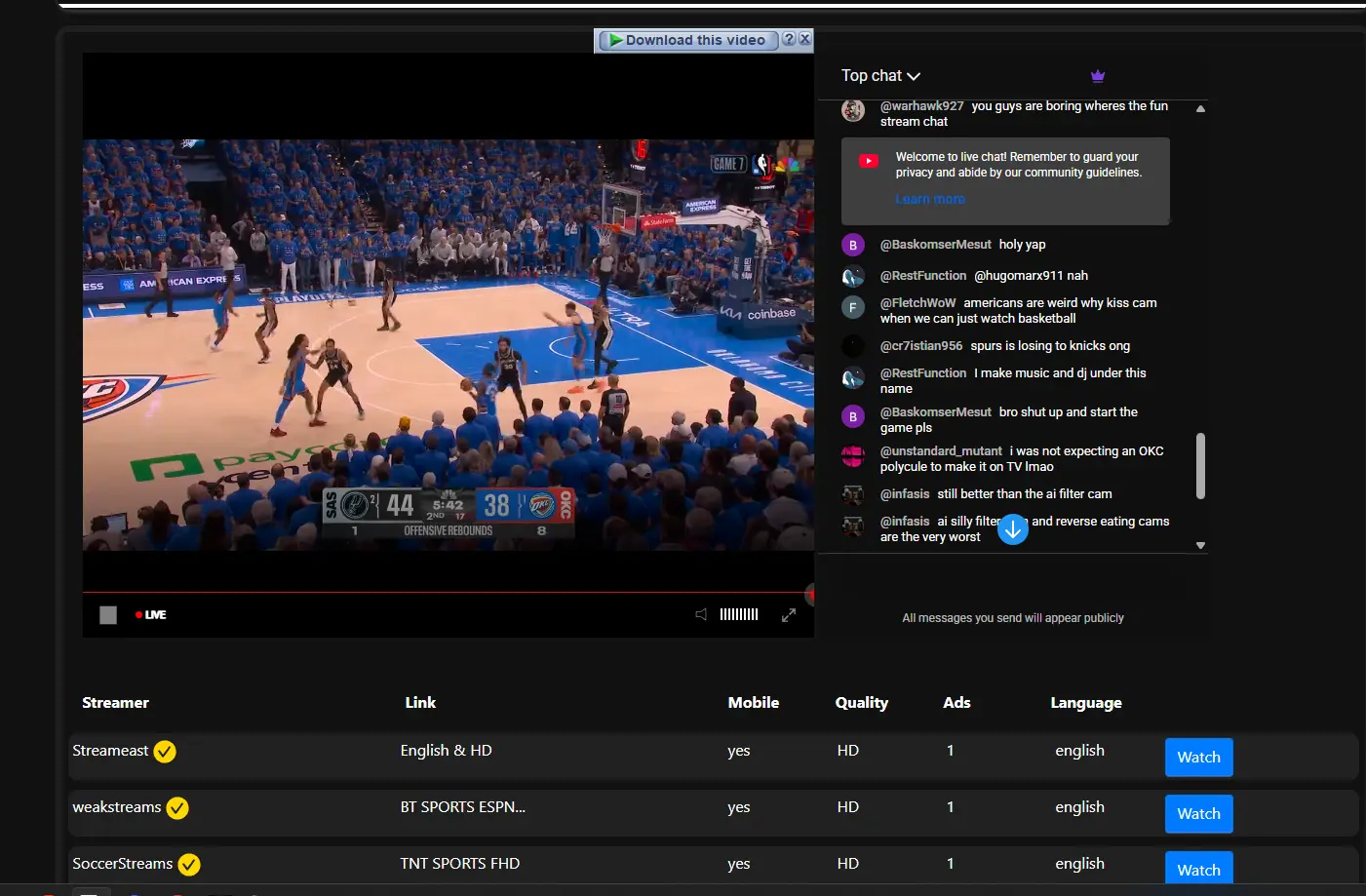Stop the live video playback

click(x=108, y=615)
